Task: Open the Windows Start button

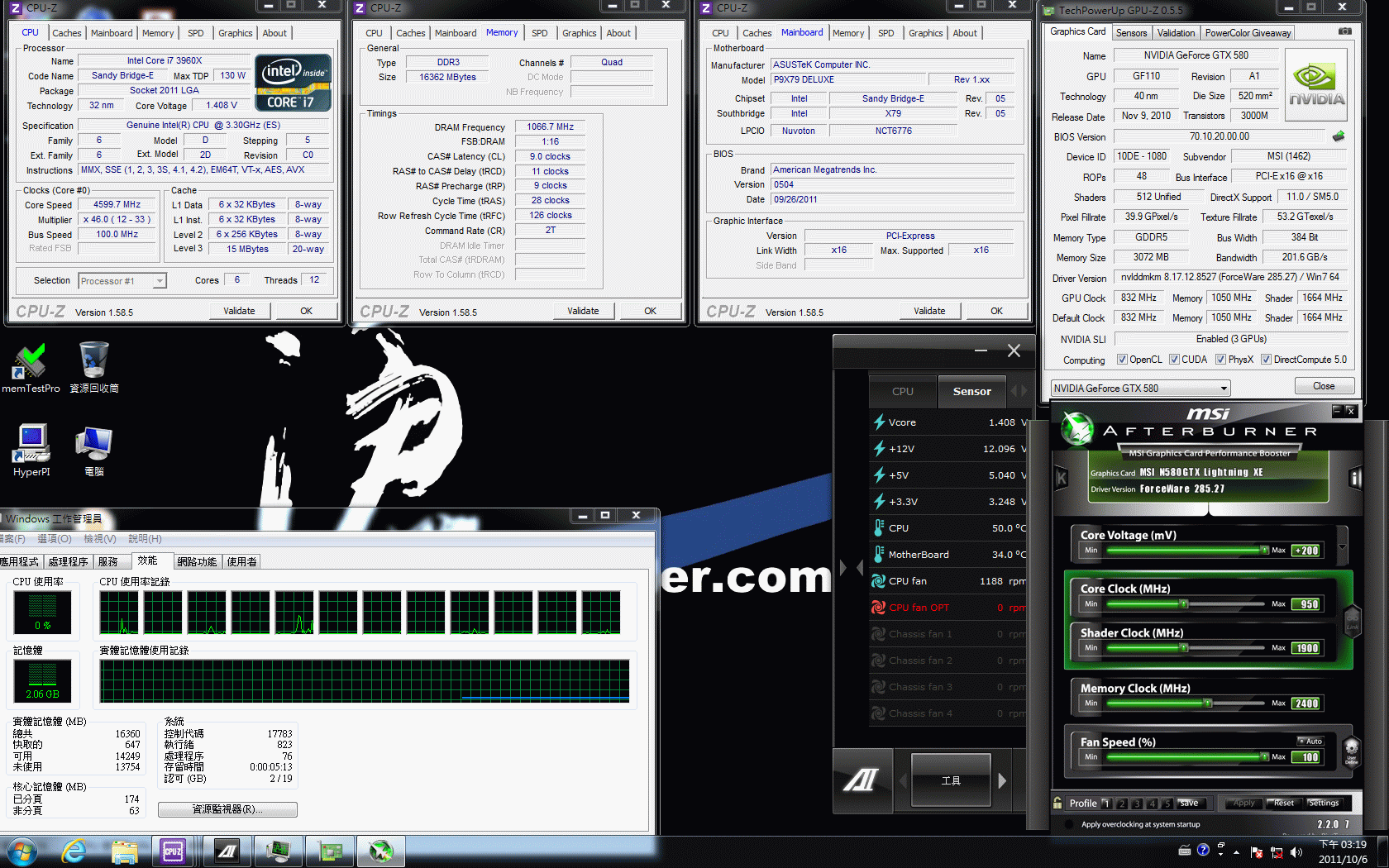Action: [x=22, y=851]
